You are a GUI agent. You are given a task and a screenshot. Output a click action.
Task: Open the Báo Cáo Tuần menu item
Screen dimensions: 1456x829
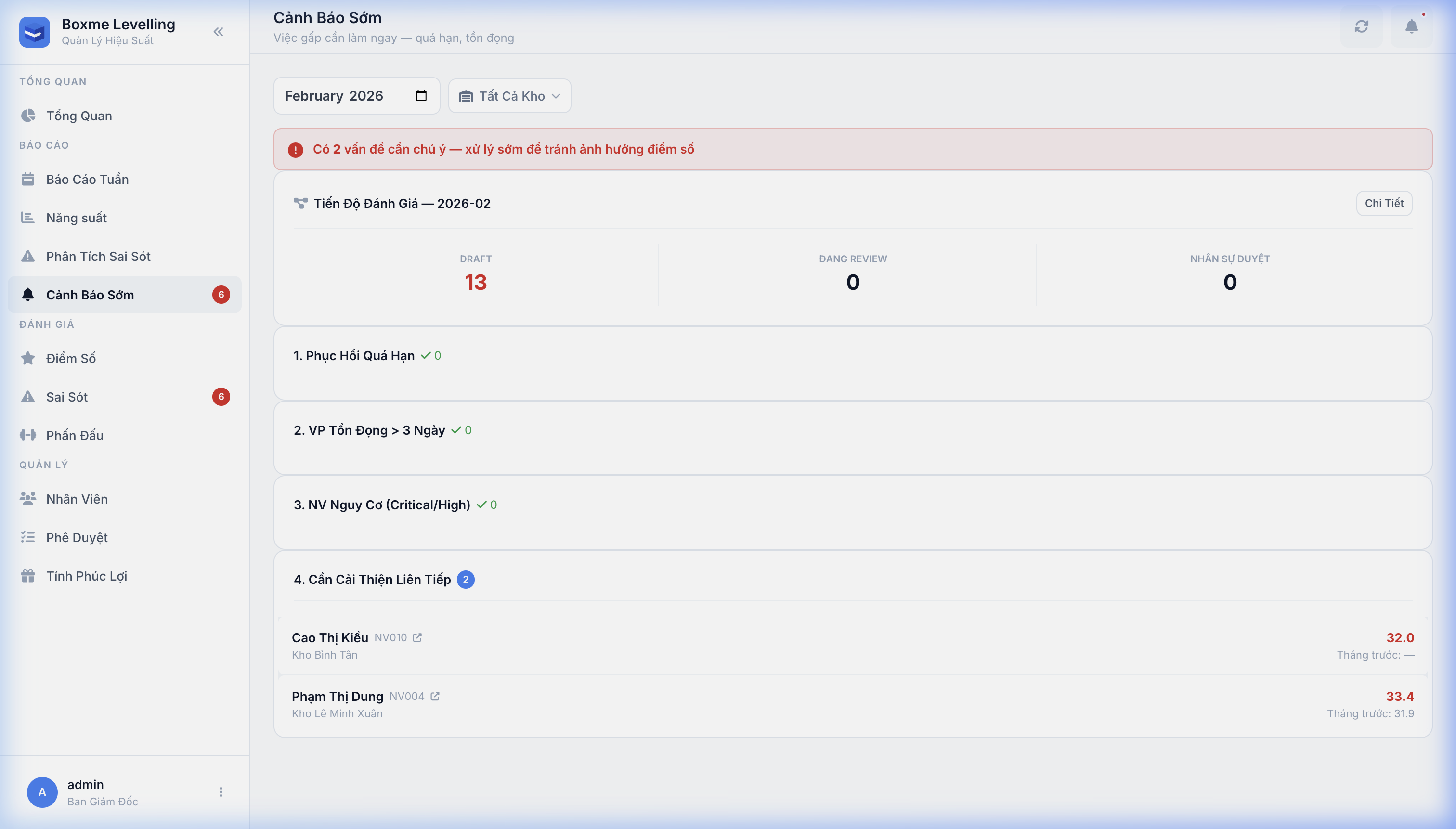[87, 180]
